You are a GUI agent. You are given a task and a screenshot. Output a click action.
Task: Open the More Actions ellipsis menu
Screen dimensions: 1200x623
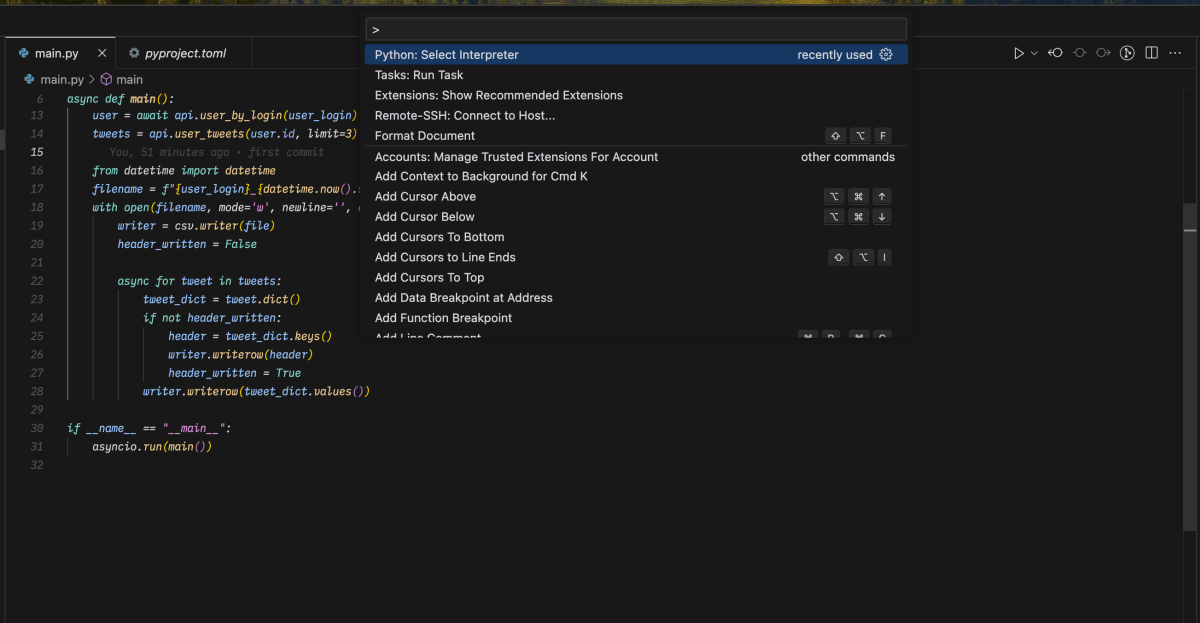click(1176, 52)
